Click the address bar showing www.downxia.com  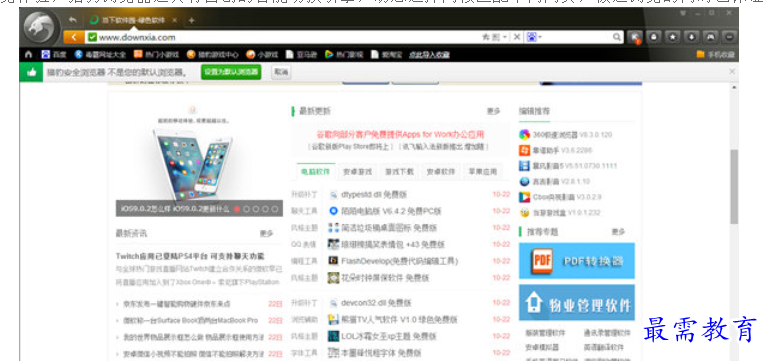click(x=283, y=37)
